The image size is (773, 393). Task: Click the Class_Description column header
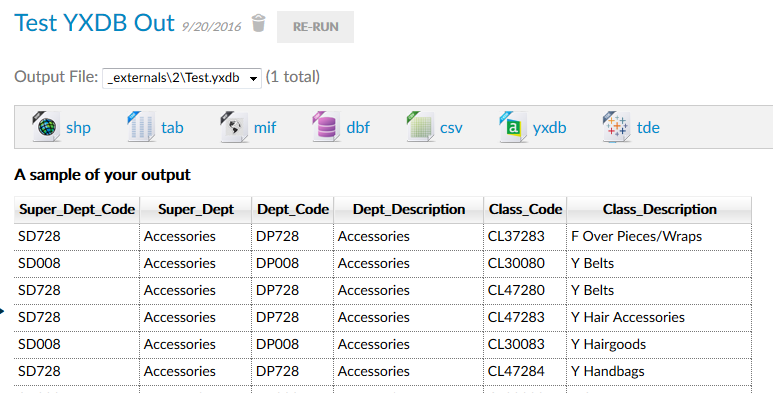click(x=659, y=210)
